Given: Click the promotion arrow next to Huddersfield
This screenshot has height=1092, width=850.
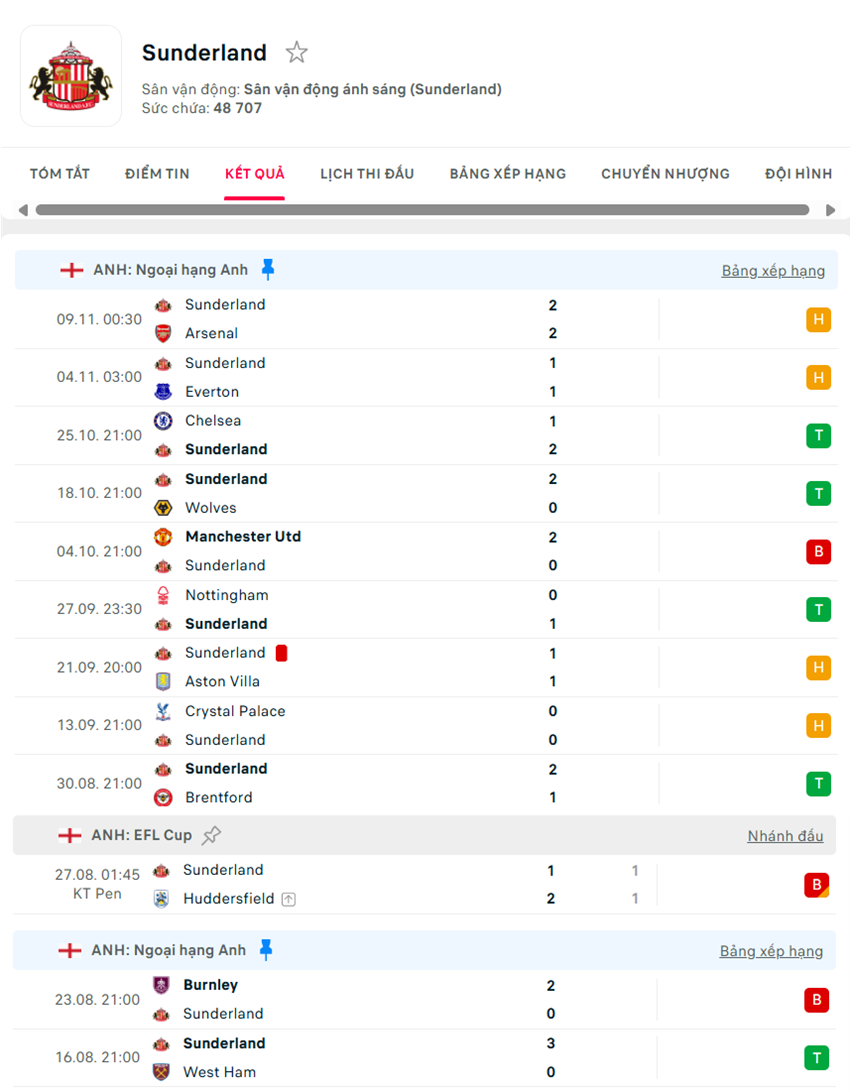Looking at the screenshot, I should pyautogui.click(x=289, y=899).
